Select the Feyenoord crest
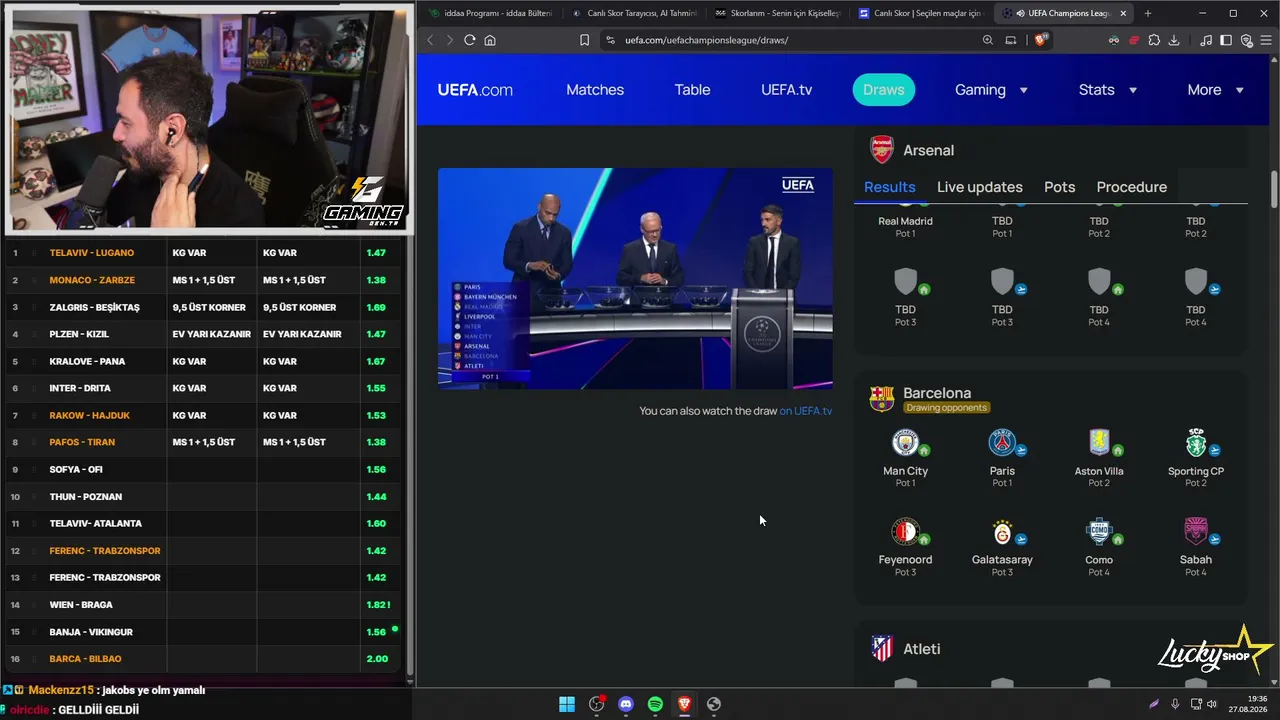The width and height of the screenshot is (1280, 720). point(905,531)
